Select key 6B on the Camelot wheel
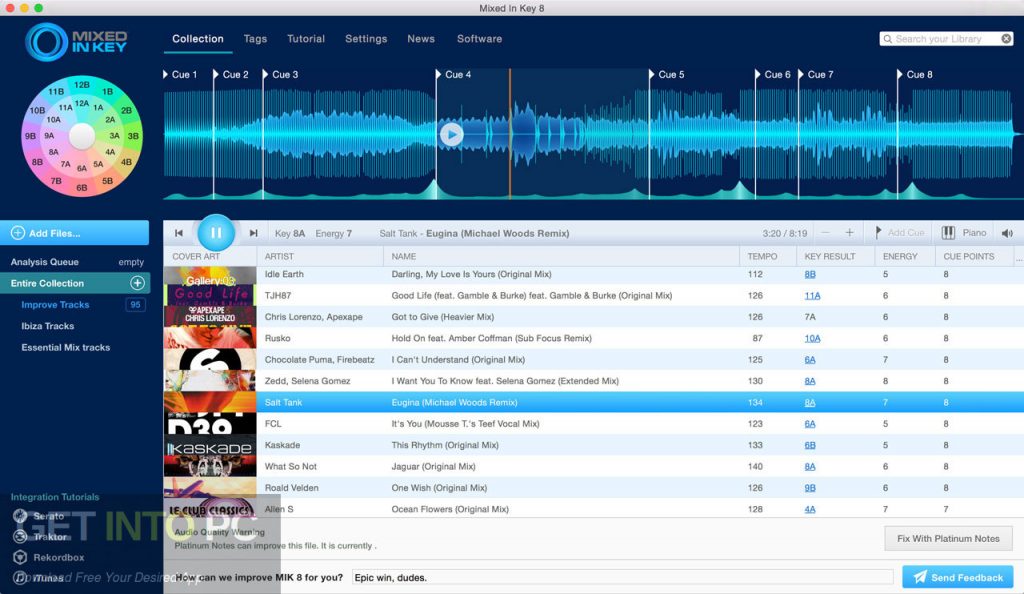Image resolution: width=1024 pixels, height=594 pixels. pyautogui.click(x=82, y=187)
